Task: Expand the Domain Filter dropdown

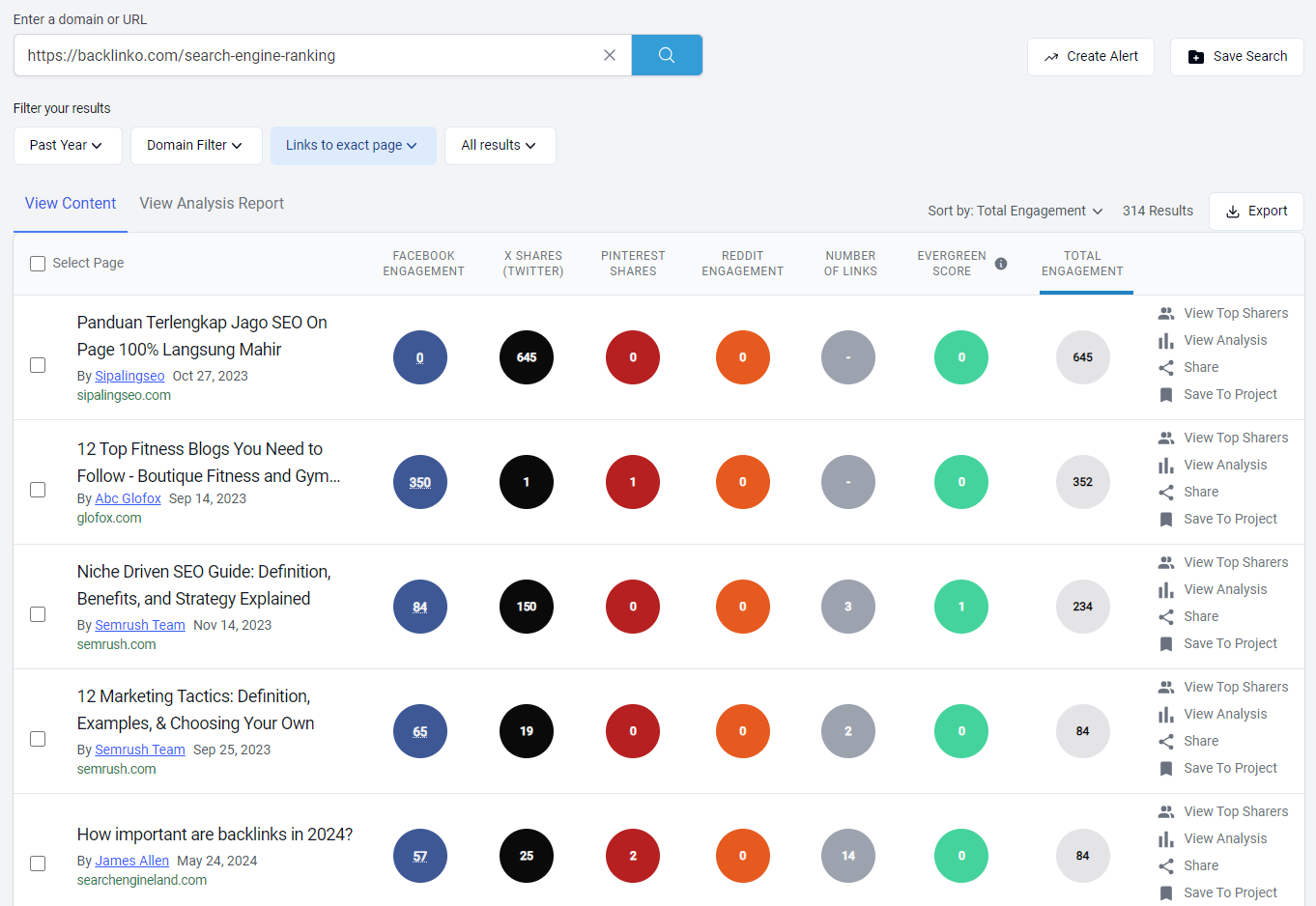Action: tap(195, 146)
